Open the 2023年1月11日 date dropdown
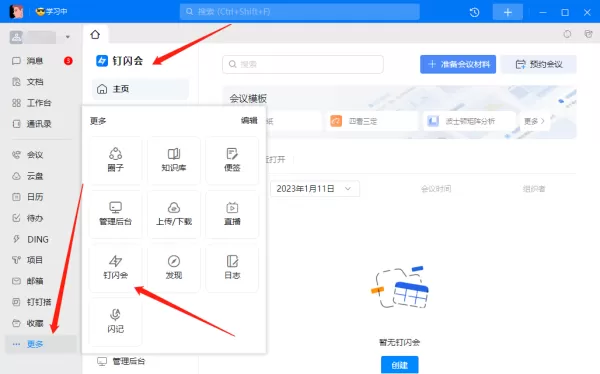This screenshot has width=600, height=374. [315, 189]
